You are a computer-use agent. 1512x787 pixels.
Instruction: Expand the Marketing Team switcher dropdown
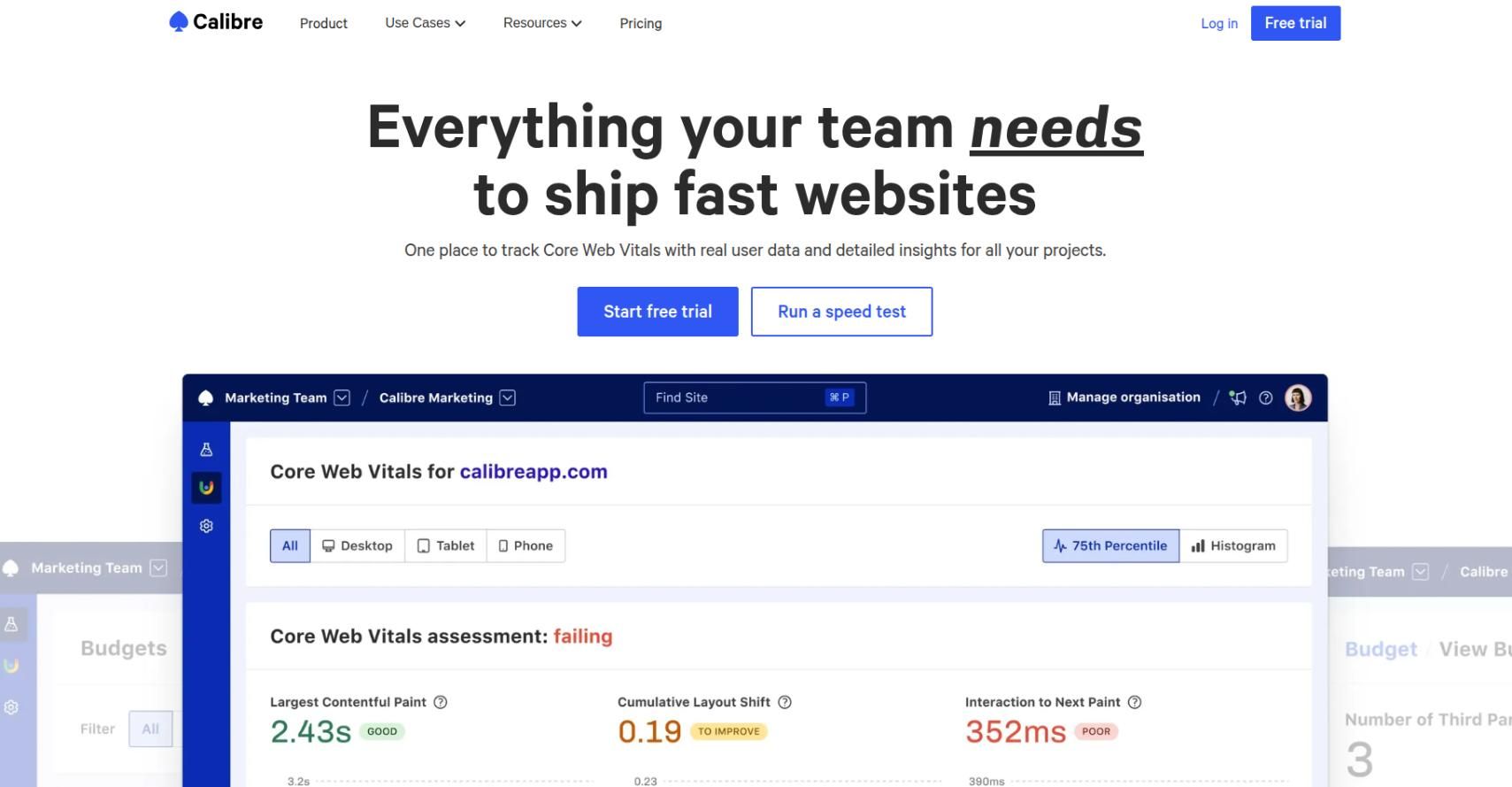[342, 397]
